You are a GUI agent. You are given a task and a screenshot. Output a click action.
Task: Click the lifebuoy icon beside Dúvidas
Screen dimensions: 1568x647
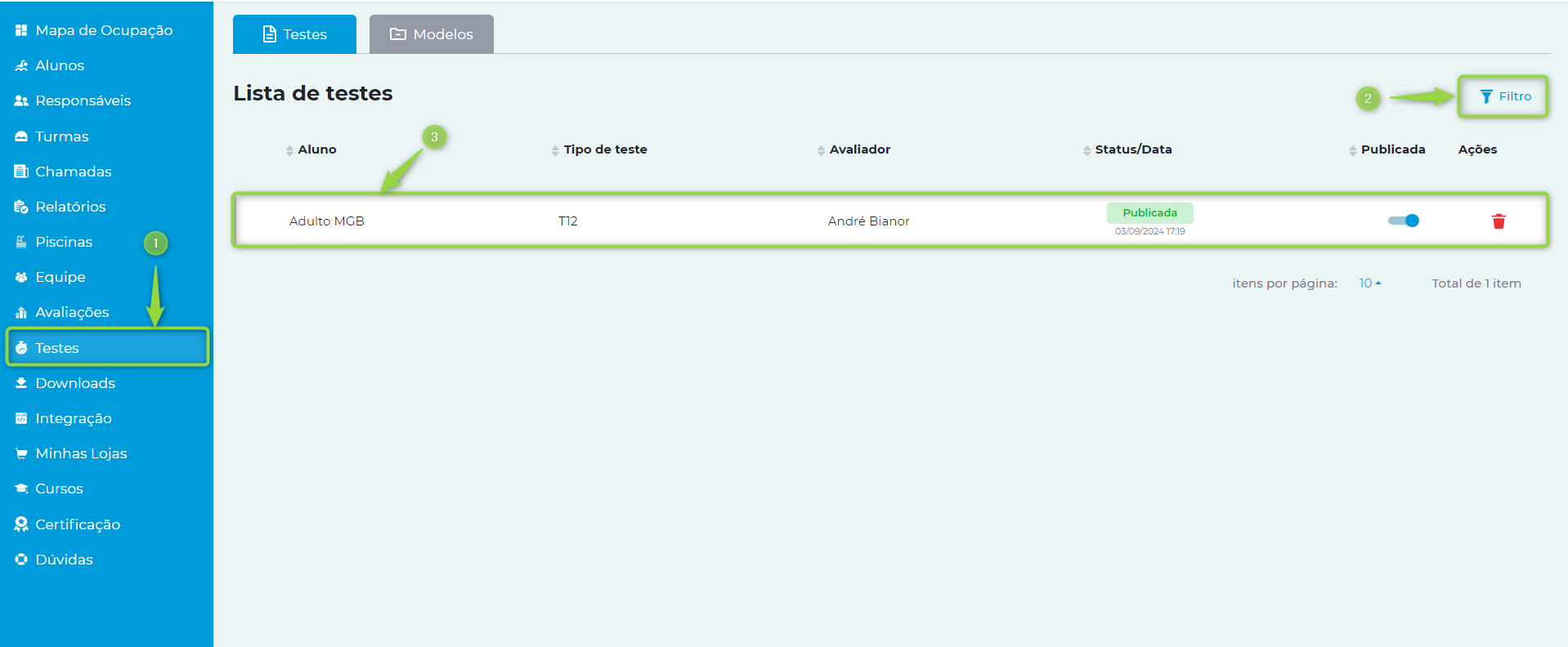(21, 560)
